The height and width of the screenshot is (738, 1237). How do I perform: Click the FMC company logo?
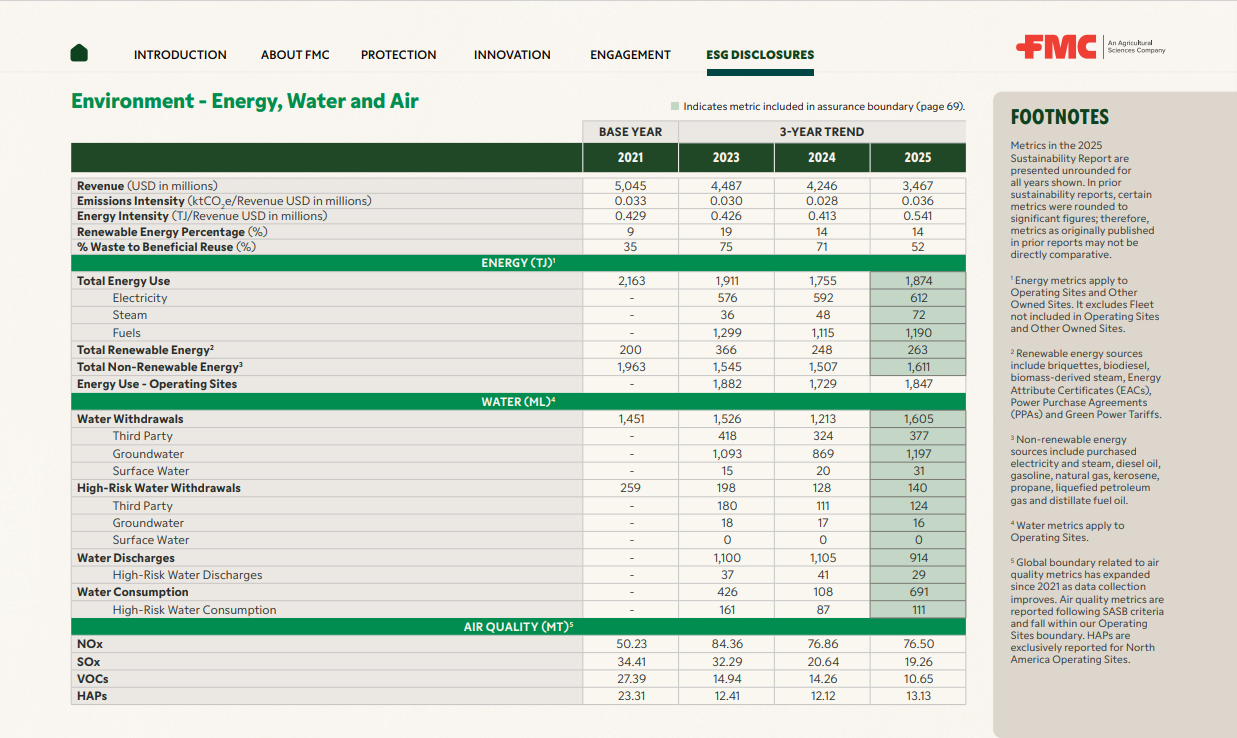(x=1090, y=47)
